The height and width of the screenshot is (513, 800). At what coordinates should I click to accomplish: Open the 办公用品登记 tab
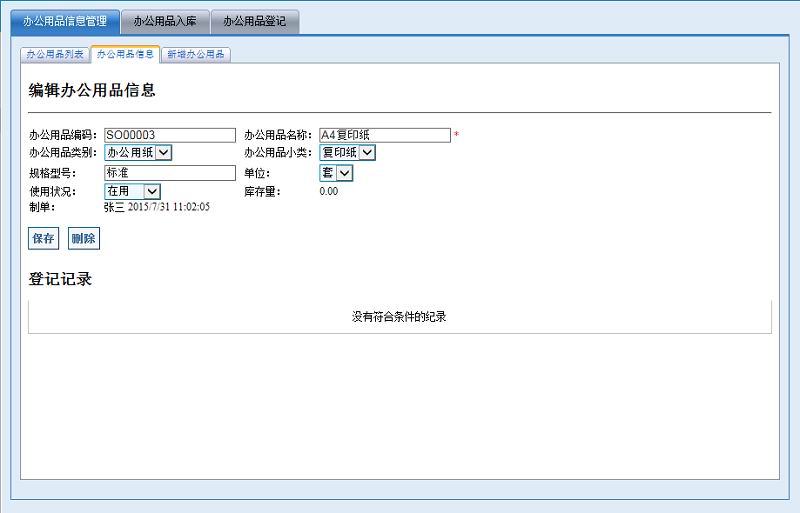(255, 21)
